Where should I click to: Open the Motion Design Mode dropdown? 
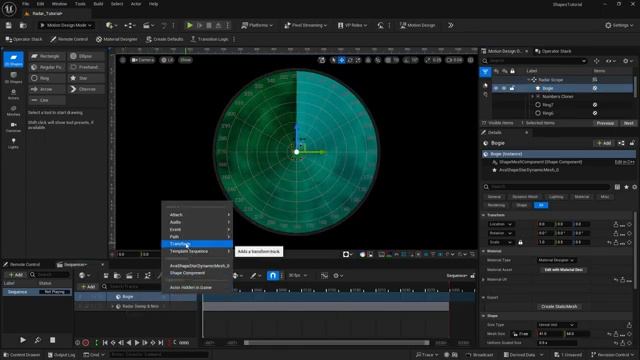[x=66, y=25]
